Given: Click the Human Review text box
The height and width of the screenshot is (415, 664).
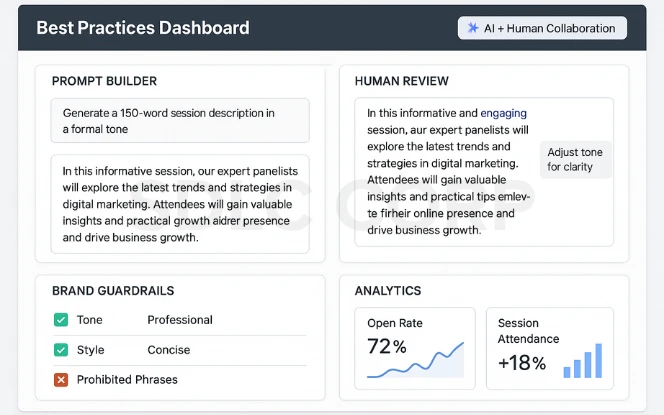Looking at the screenshot, I should point(484,172).
